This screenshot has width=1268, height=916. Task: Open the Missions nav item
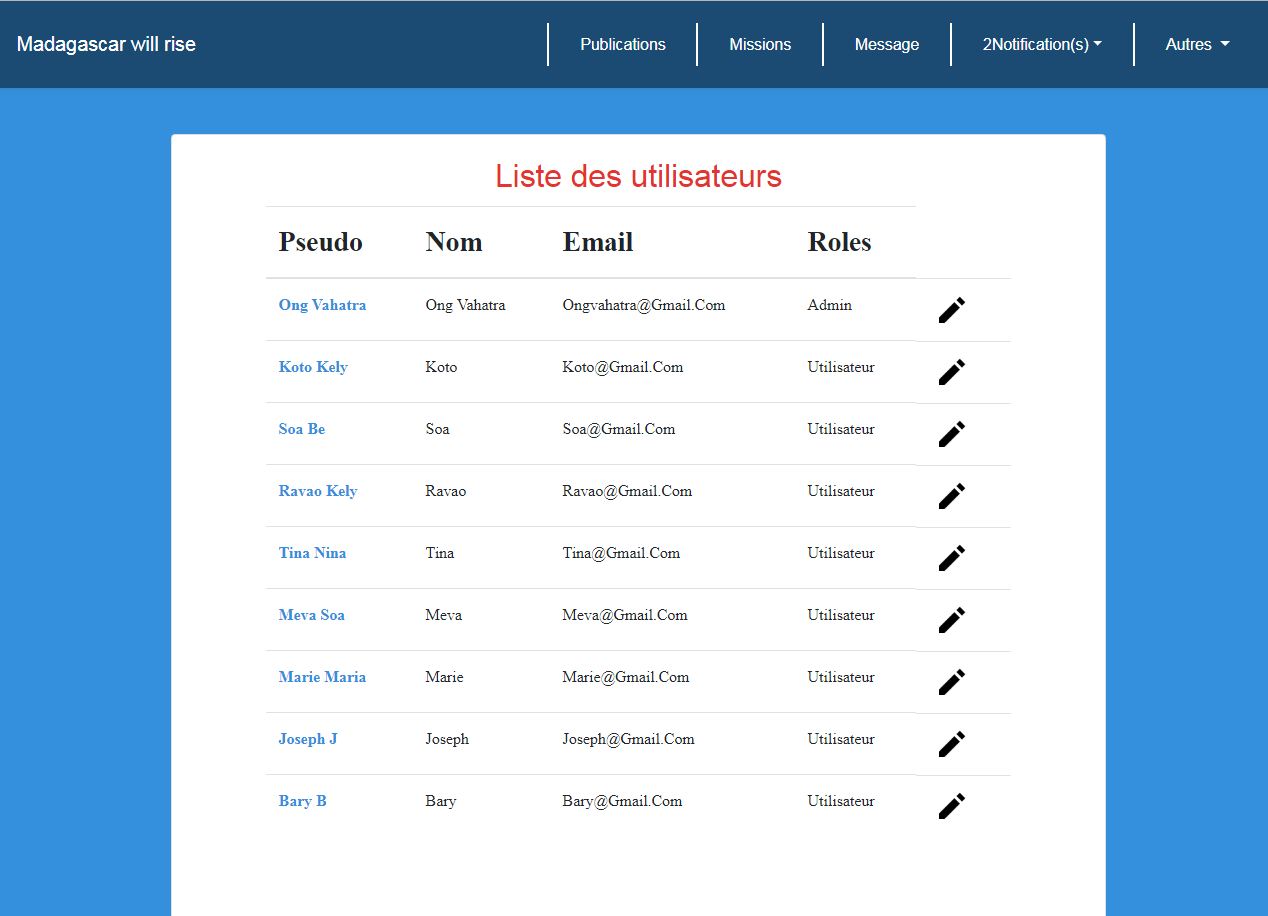pyautogui.click(x=760, y=44)
